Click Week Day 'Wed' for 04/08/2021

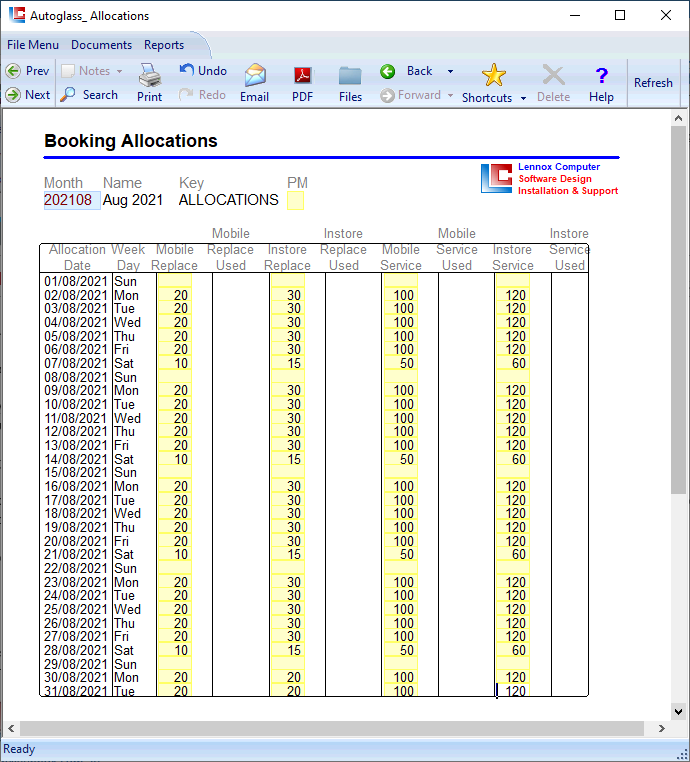(x=127, y=323)
